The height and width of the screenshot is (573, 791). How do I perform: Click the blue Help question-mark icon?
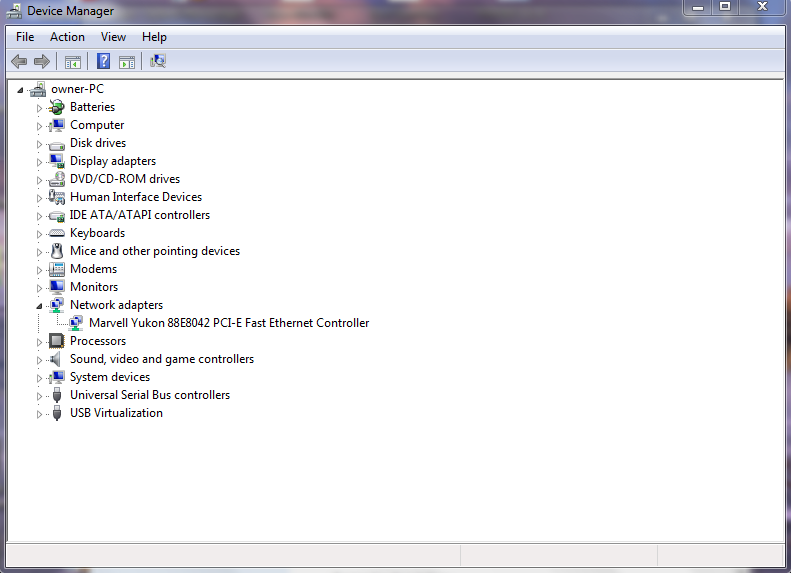pyautogui.click(x=103, y=62)
